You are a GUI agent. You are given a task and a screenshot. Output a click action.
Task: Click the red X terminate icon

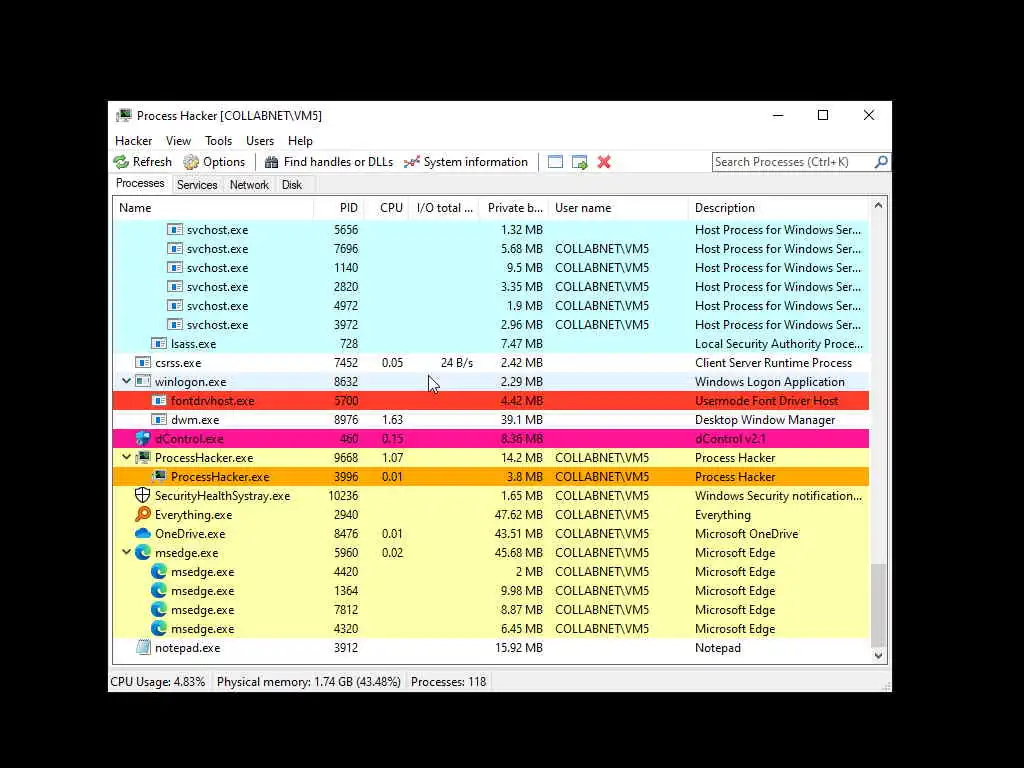(604, 162)
